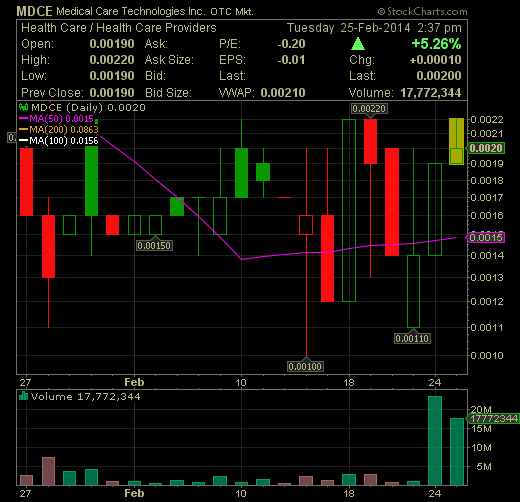Click the 0.00110 low price callout
This screenshot has height=502, width=520.
point(412,339)
